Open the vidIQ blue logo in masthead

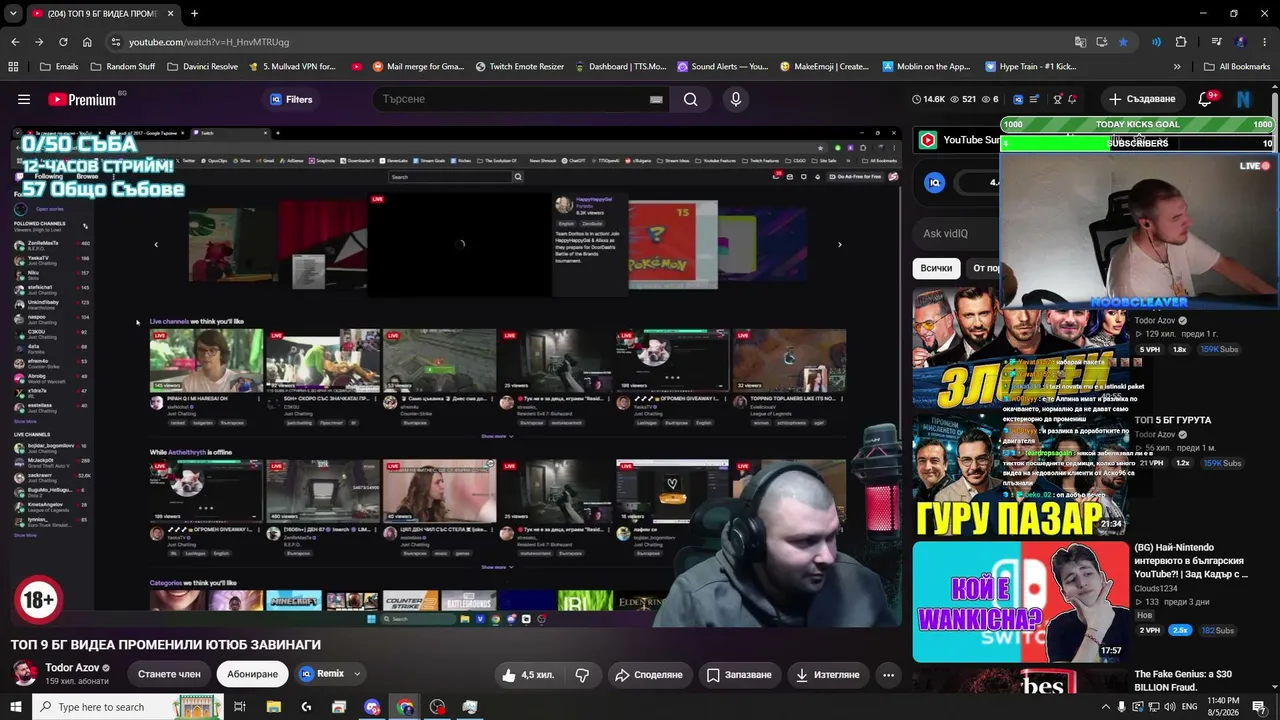coord(1018,99)
